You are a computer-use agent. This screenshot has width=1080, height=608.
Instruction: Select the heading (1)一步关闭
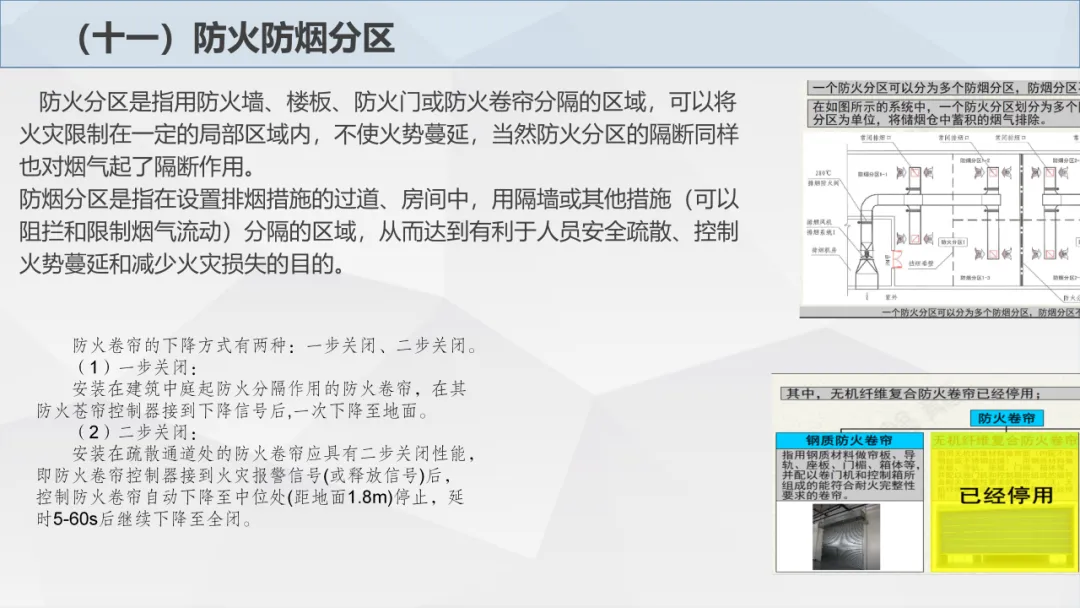click(x=136, y=367)
